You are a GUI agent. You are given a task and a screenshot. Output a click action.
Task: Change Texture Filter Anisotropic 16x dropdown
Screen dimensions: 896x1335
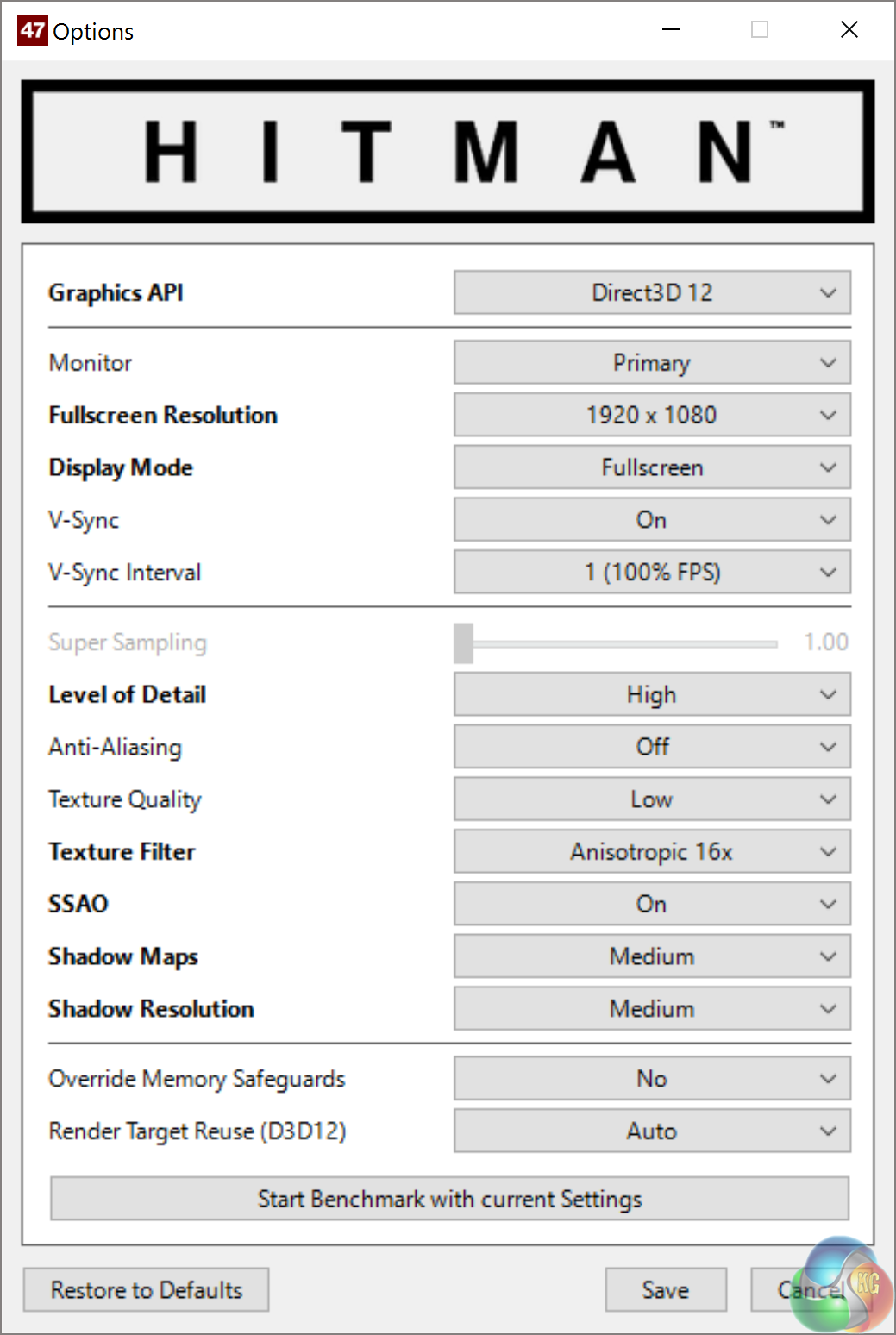pos(652,852)
